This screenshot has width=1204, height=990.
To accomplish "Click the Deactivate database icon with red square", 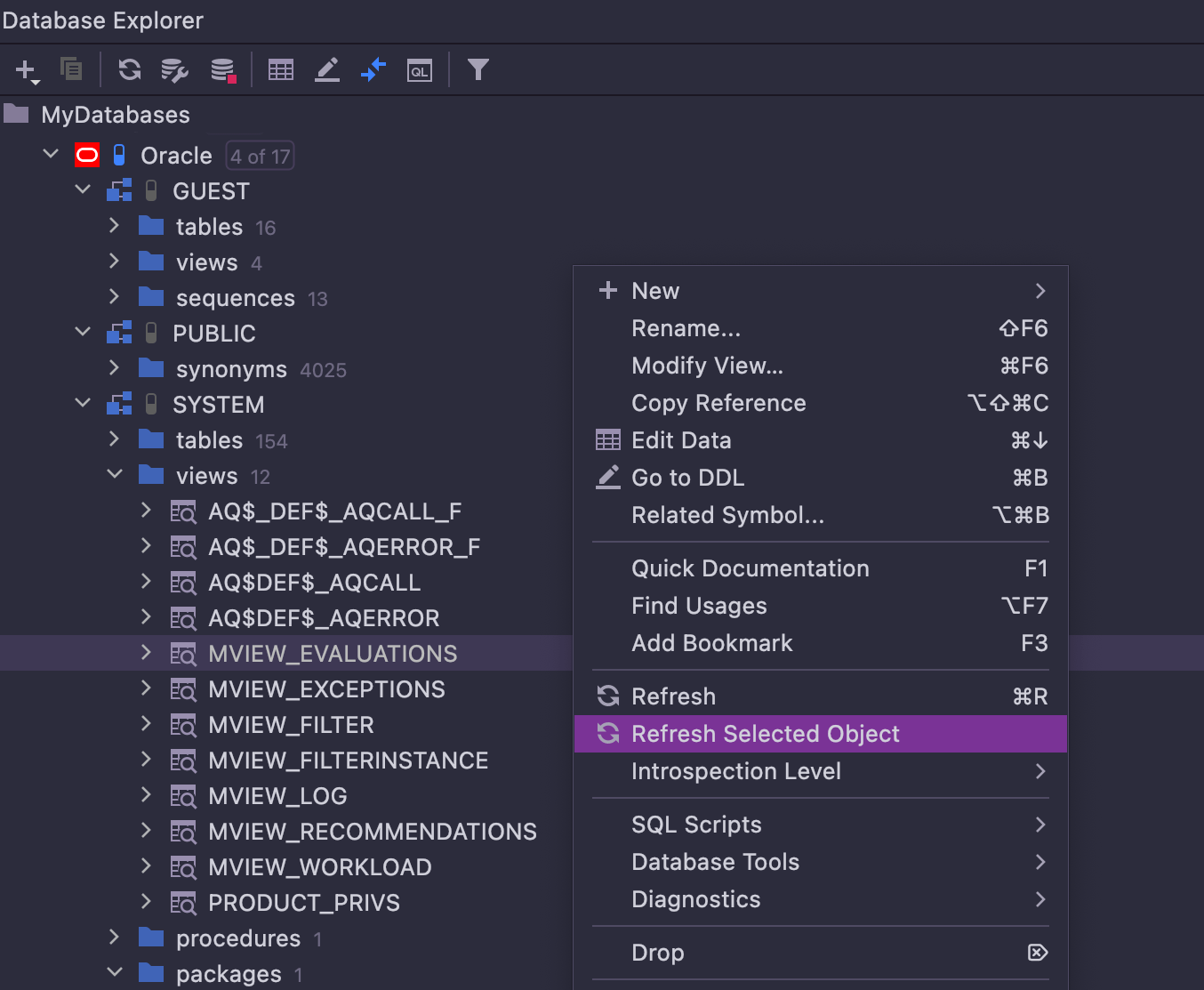I will [222, 69].
